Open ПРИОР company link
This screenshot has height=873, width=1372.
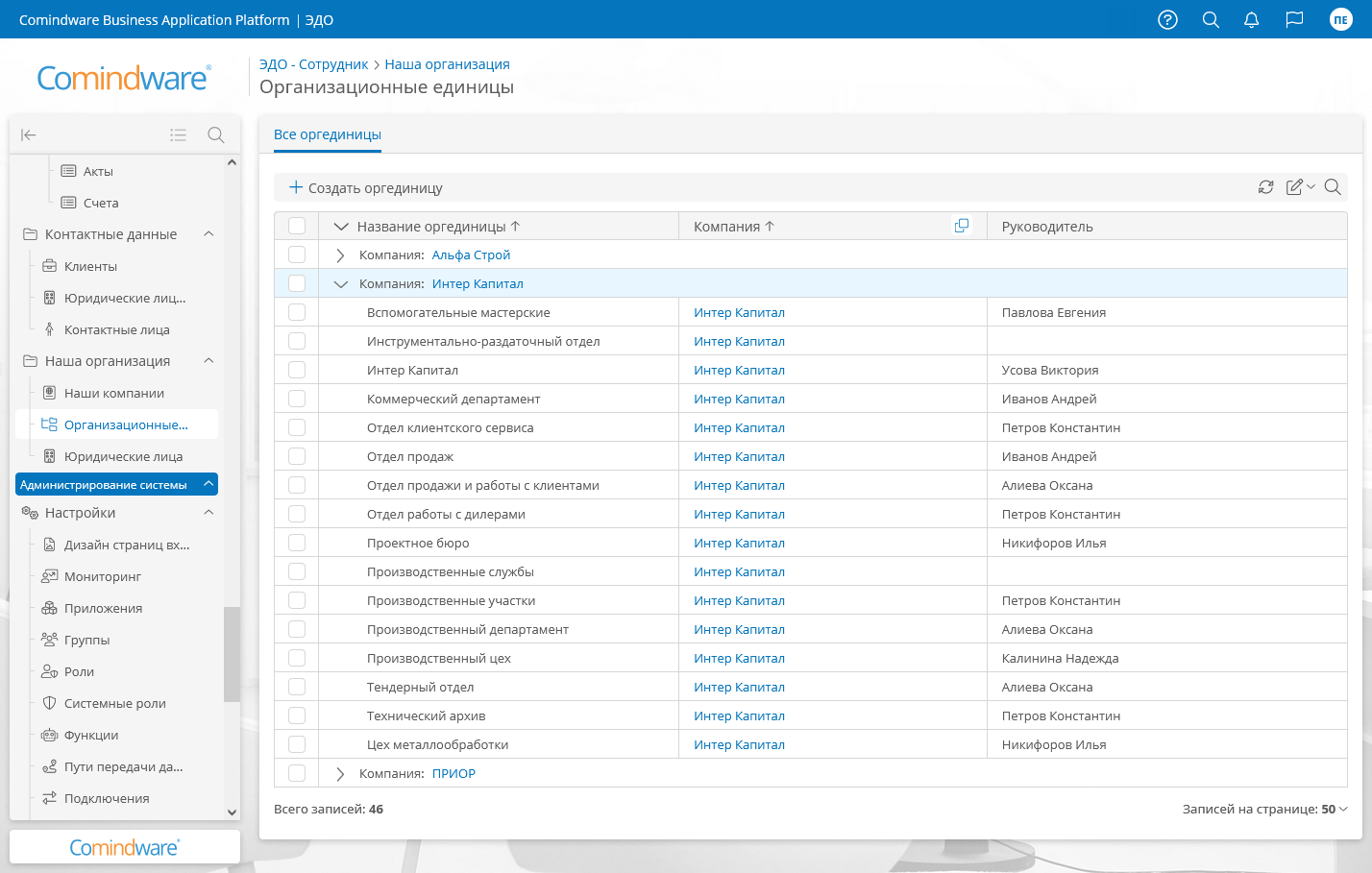tap(453, 773)
